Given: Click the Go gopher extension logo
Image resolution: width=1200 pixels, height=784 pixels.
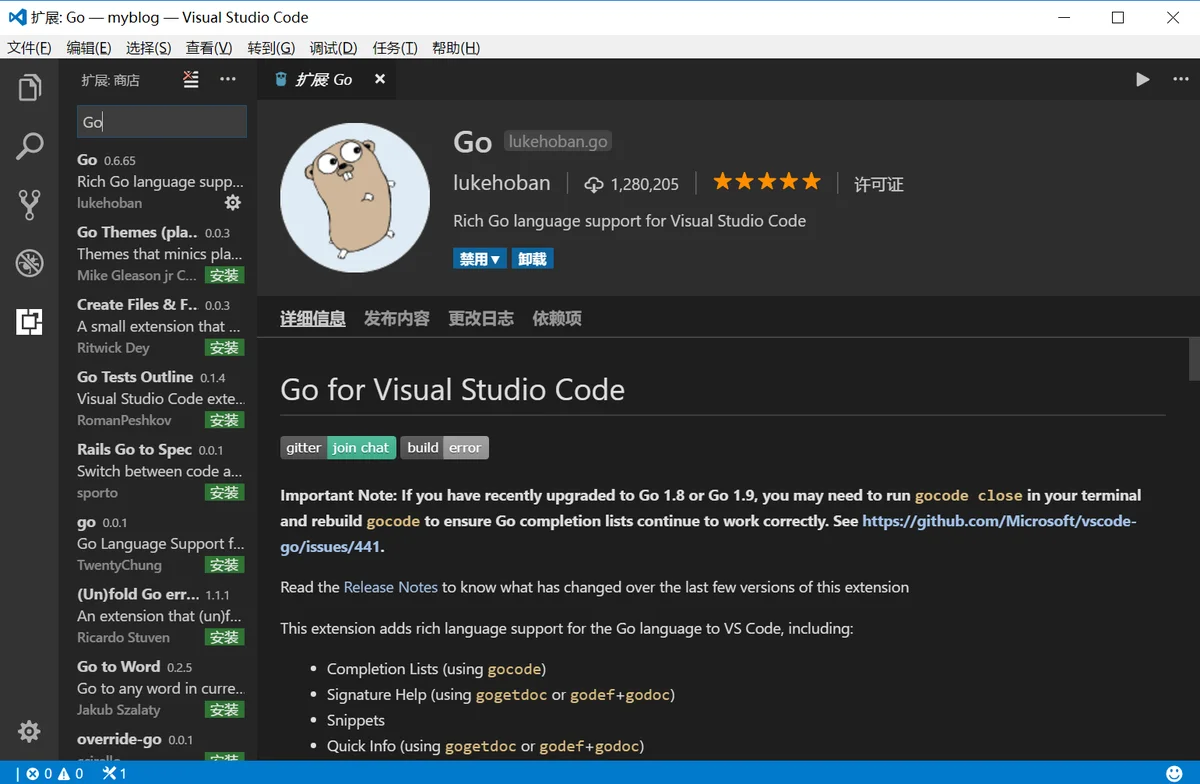Looking at the screenshot, I should tap(354, 198).
